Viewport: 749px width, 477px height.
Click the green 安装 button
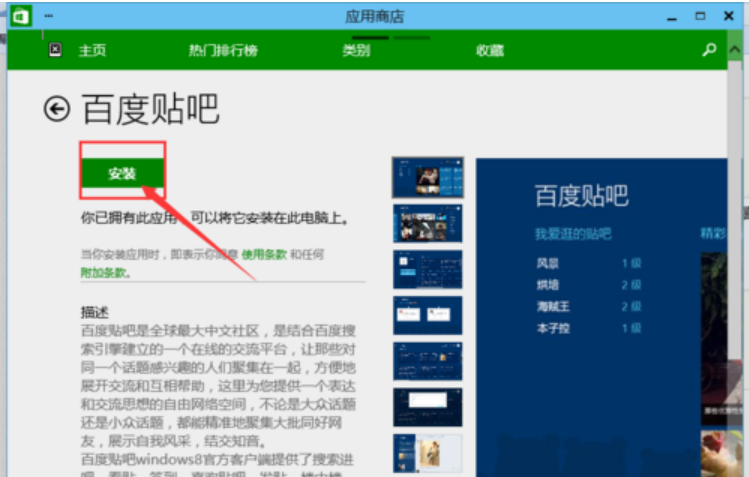point(122,173)
